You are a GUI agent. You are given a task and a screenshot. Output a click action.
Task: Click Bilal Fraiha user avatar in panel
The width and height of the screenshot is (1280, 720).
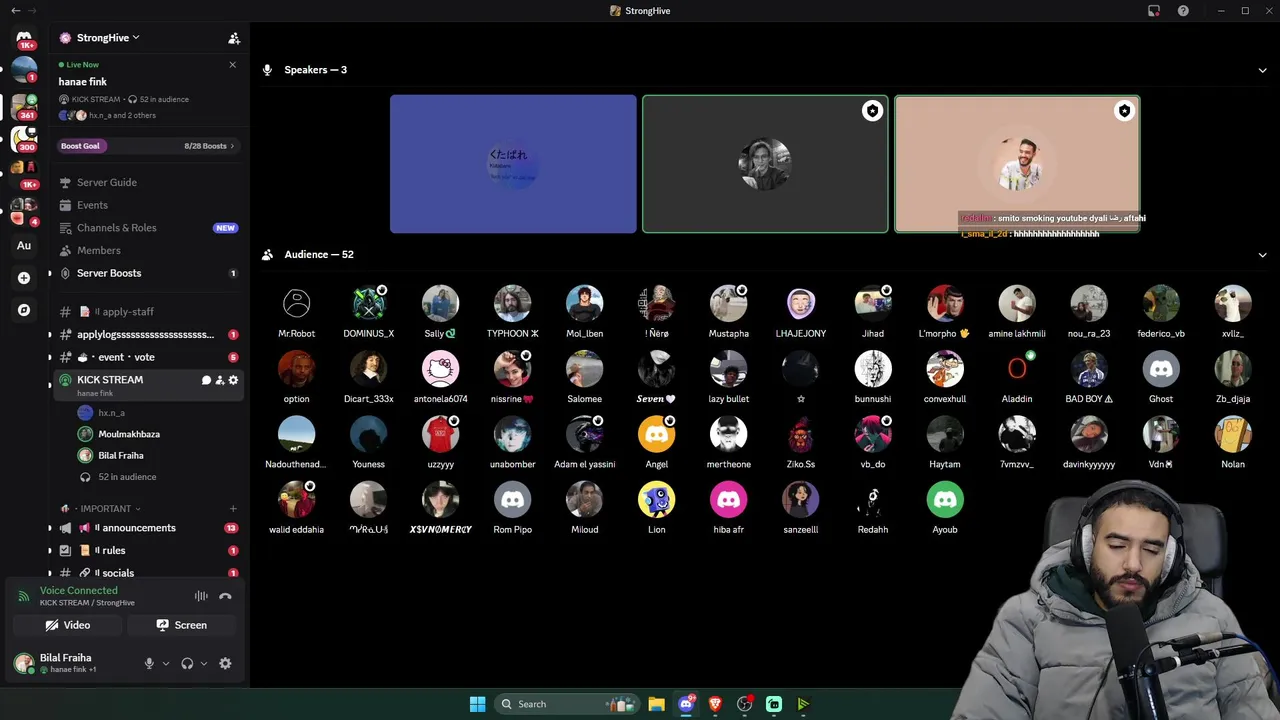(x=24, y=662)
